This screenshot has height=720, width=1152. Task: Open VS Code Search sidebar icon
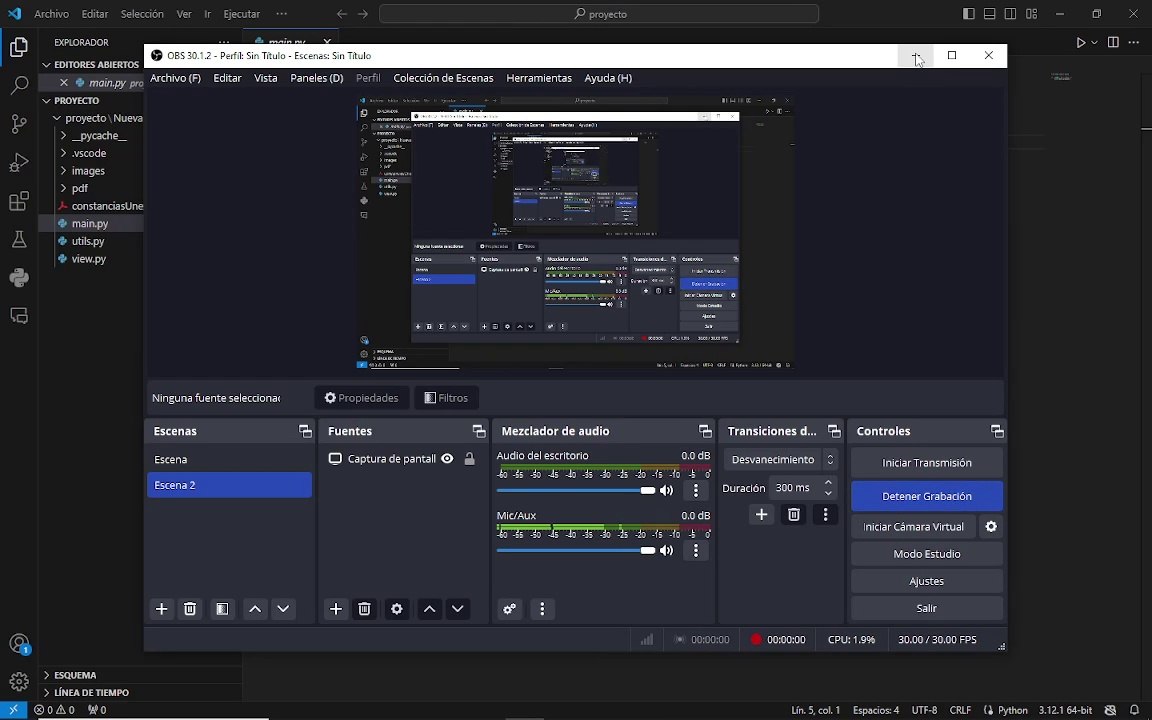click(x=19, y=85)
